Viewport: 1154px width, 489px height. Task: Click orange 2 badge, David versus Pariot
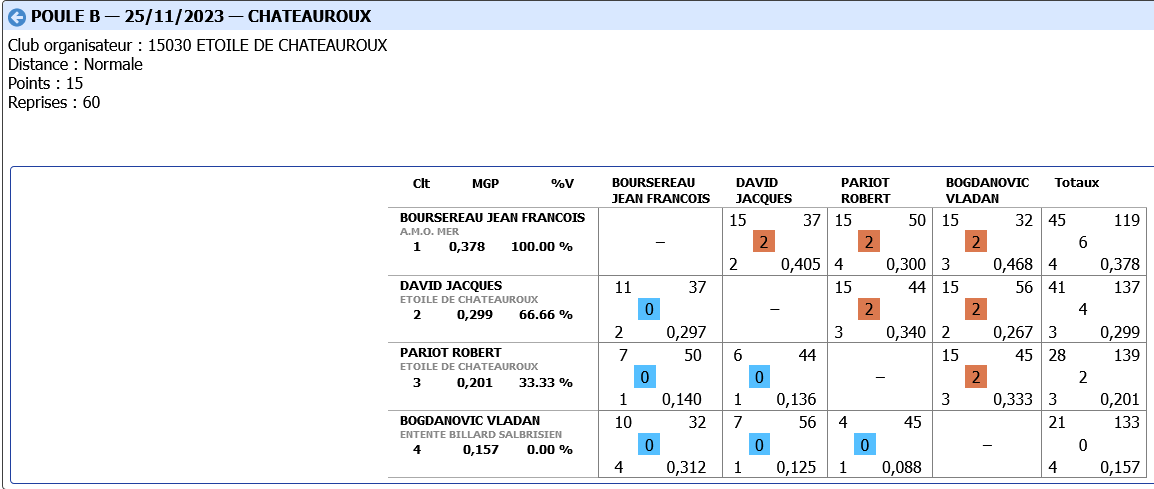pyautogui.click(x=869, y=309)
